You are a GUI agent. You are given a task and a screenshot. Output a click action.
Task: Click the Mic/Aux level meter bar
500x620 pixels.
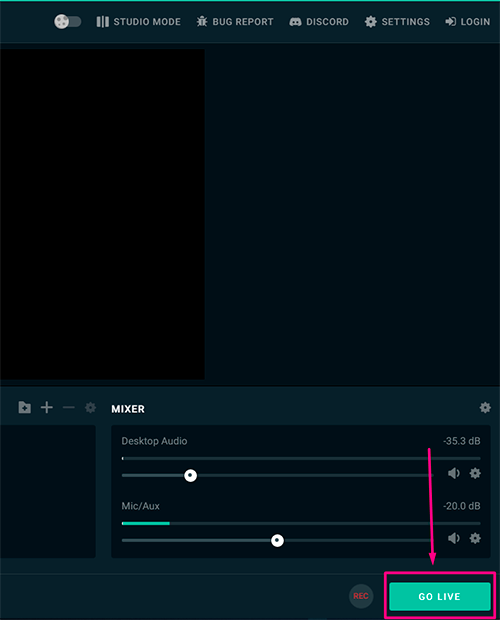tap(301, 524)
